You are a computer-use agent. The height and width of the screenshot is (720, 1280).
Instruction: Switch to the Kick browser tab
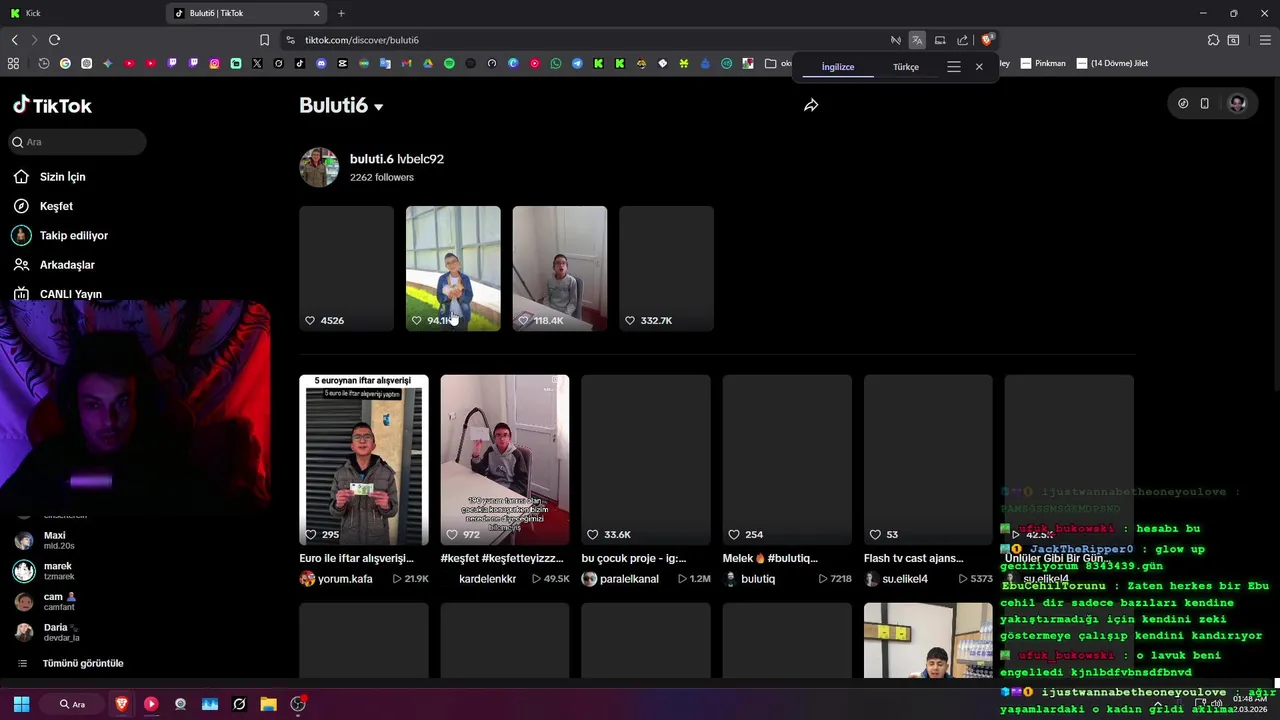click(x=84, y=13)
